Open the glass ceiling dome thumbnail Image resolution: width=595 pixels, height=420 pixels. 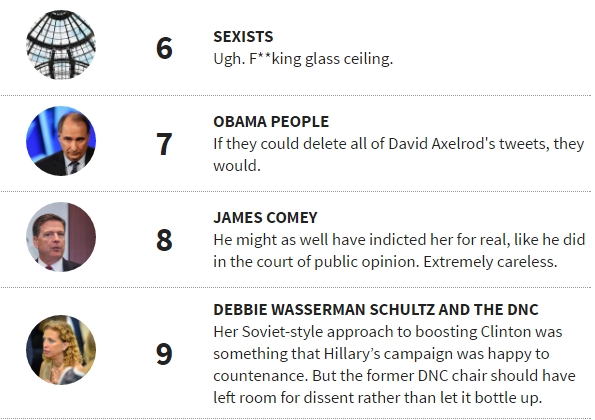61,45
